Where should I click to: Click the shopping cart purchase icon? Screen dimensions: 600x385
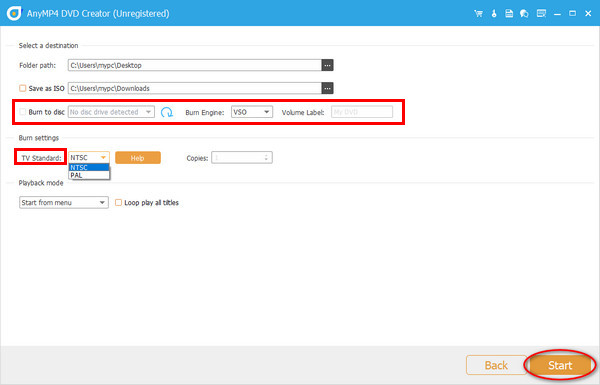tap(478, 14)
